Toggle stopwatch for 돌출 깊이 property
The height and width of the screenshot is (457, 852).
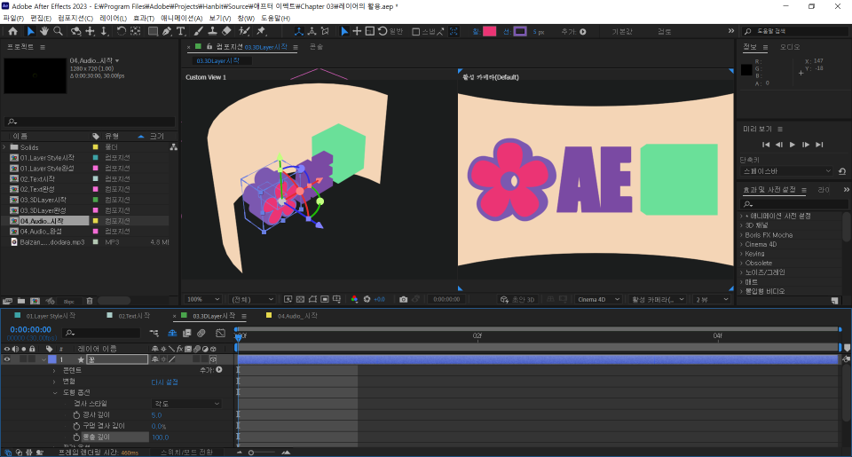click(77, 437)
